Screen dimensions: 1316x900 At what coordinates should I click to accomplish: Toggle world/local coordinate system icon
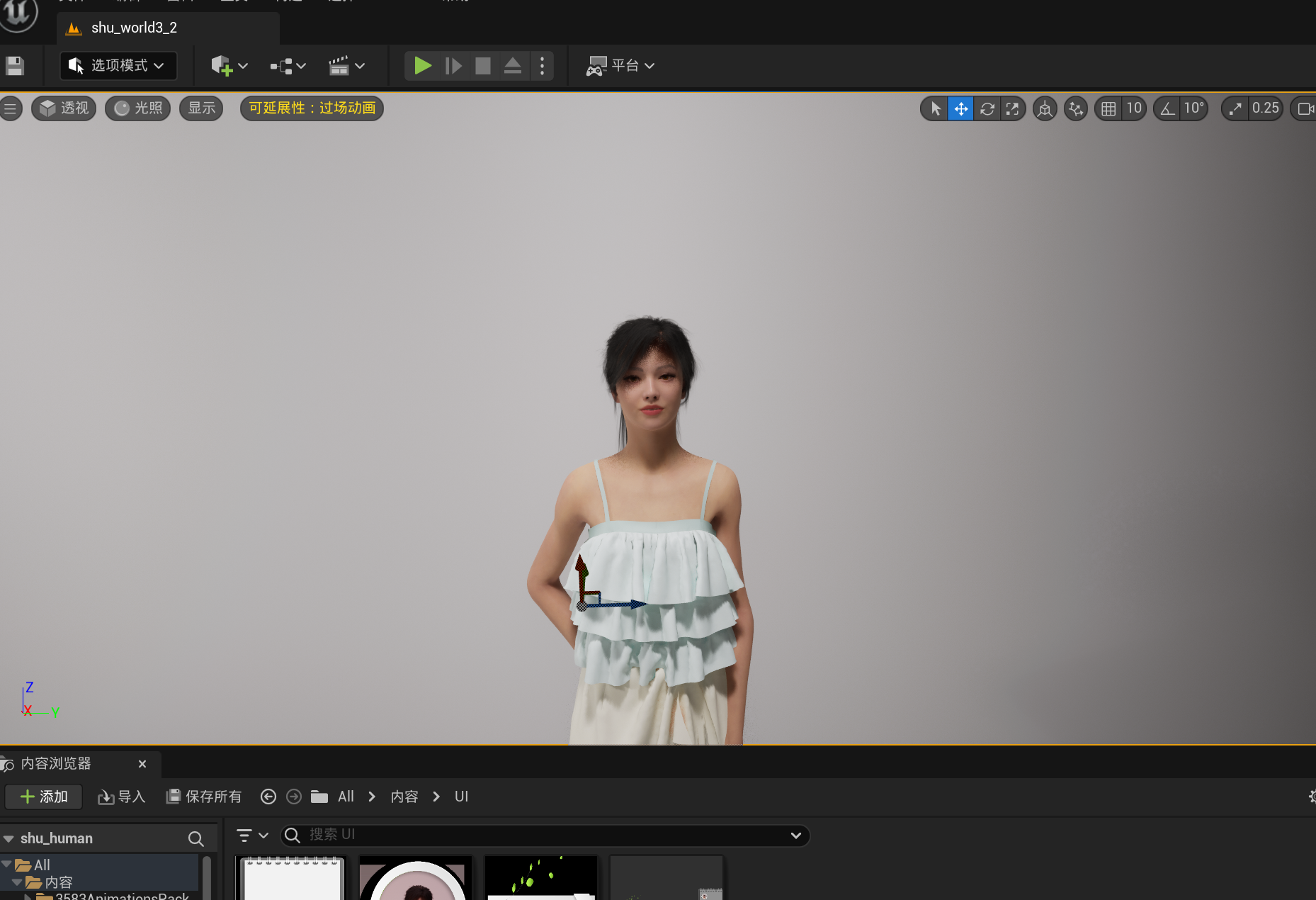point(1045,108)
